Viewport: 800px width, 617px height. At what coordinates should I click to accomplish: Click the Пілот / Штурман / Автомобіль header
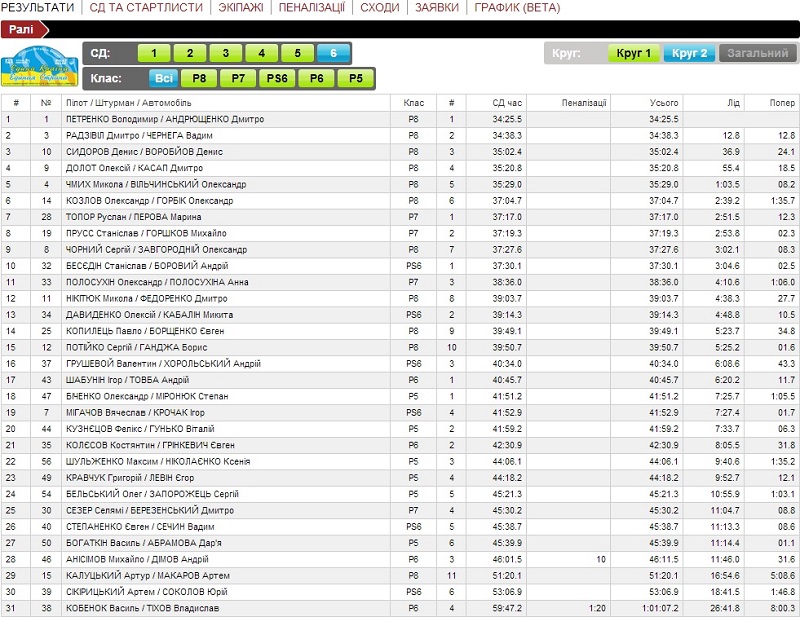110,103
